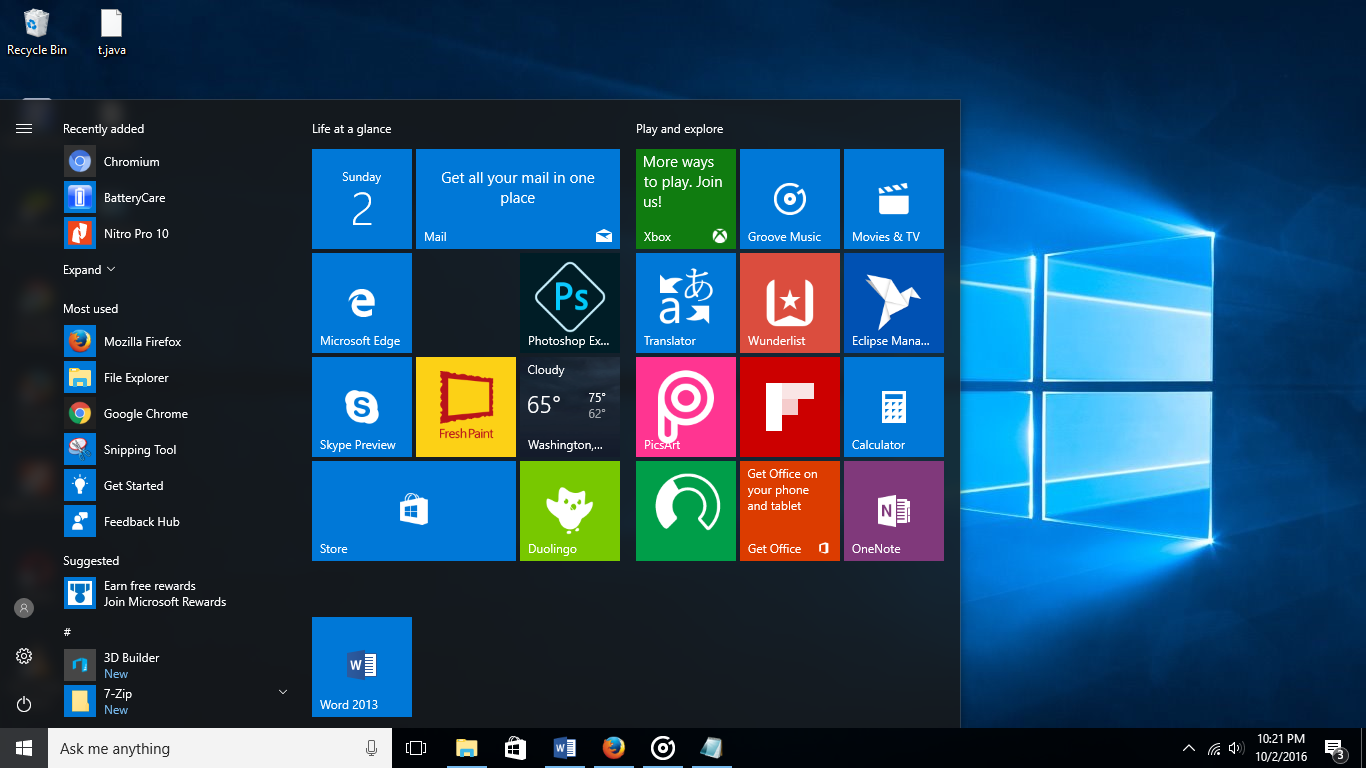Select the Recycle Bin desktop icon

click(37, 32)
